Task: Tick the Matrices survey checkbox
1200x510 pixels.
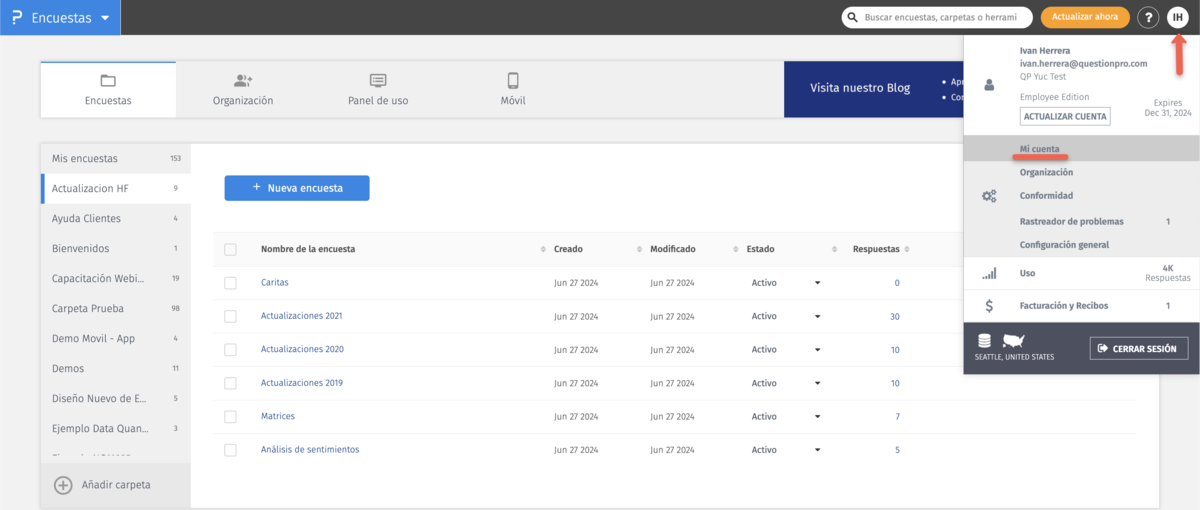Action: [x=231, y=416]
